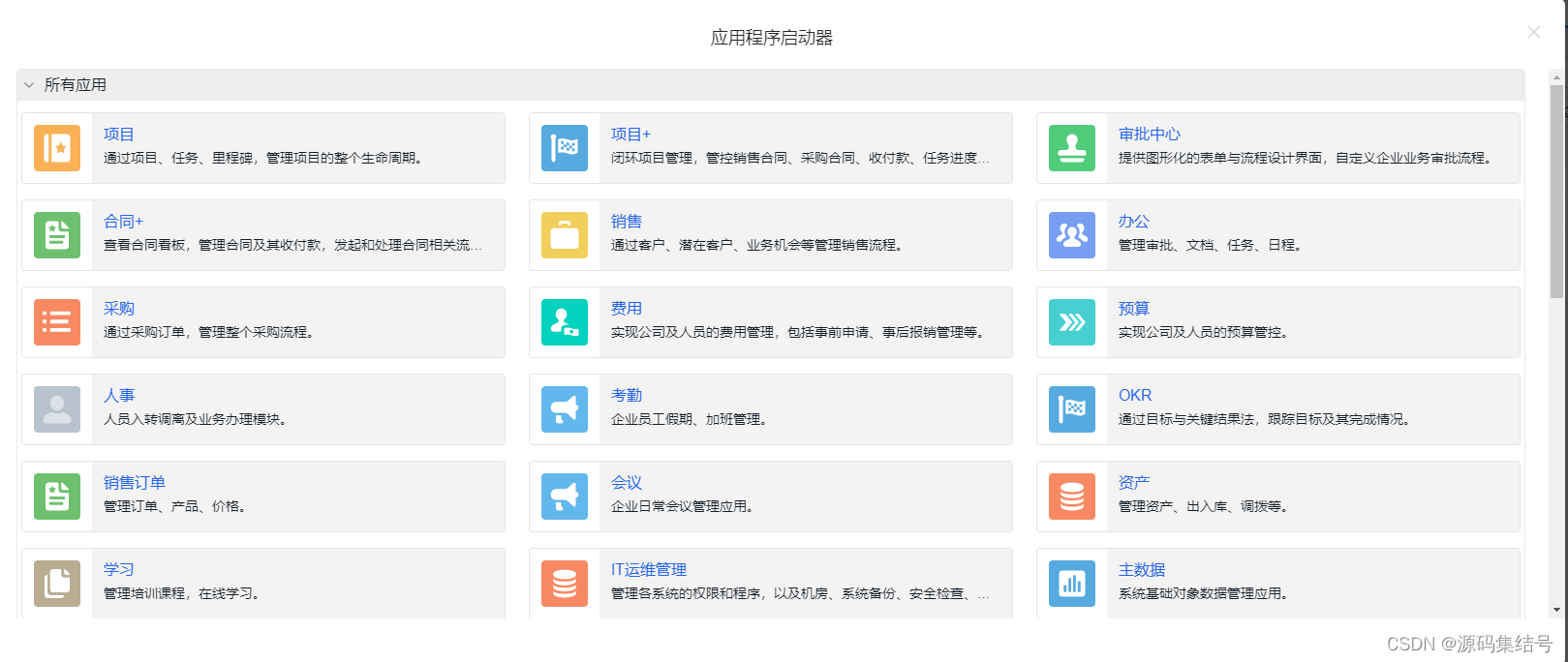Click description 通过项目、任务、里程碑，管理项目的整个生命周期。
Viewport: 1568px width, 662px height.
tap(264, 158)
